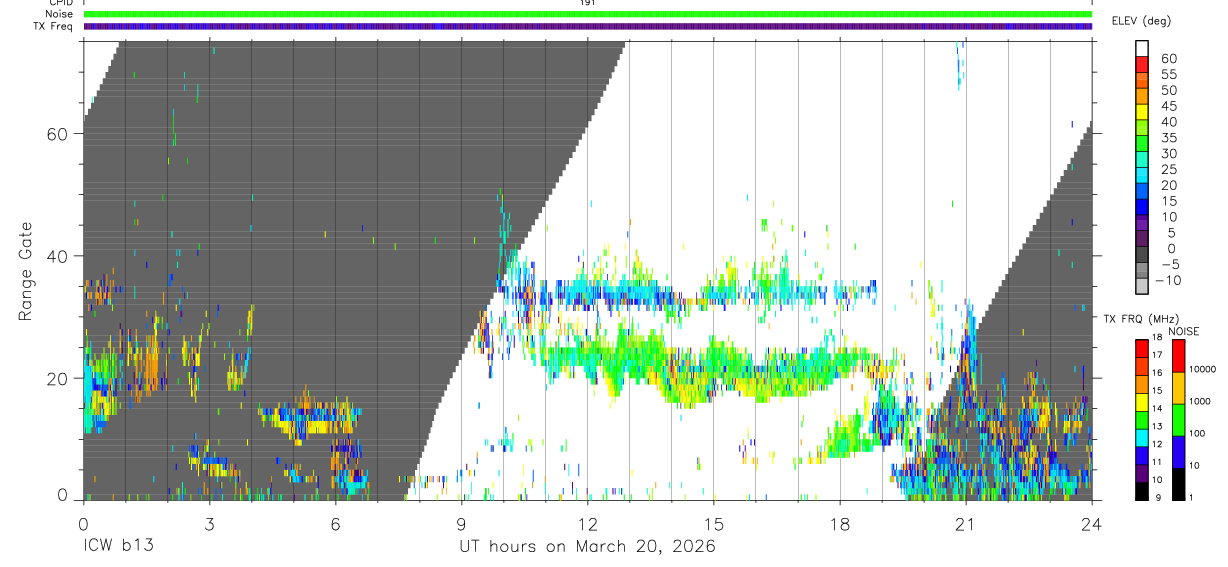Click the 12 hour tick on time axis

(x=588, y=523)
